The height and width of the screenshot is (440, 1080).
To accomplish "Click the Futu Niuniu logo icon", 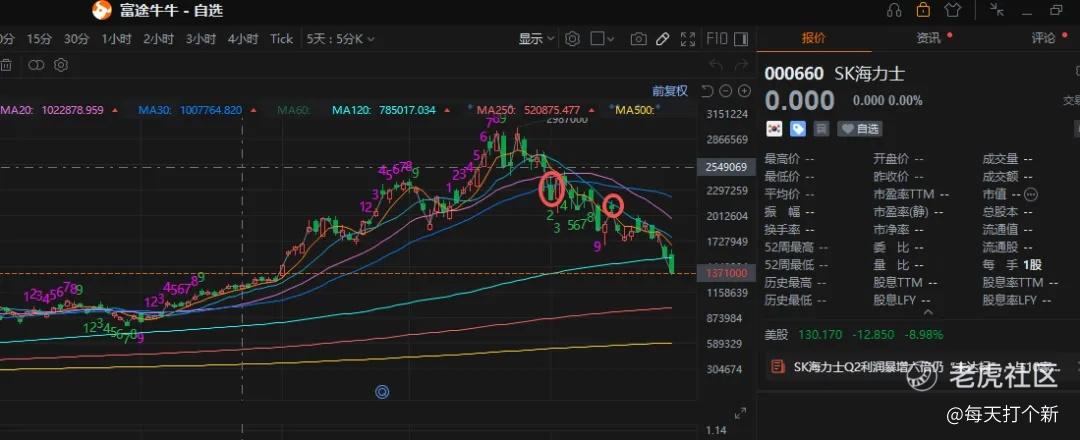I will (x=101, y=10).
